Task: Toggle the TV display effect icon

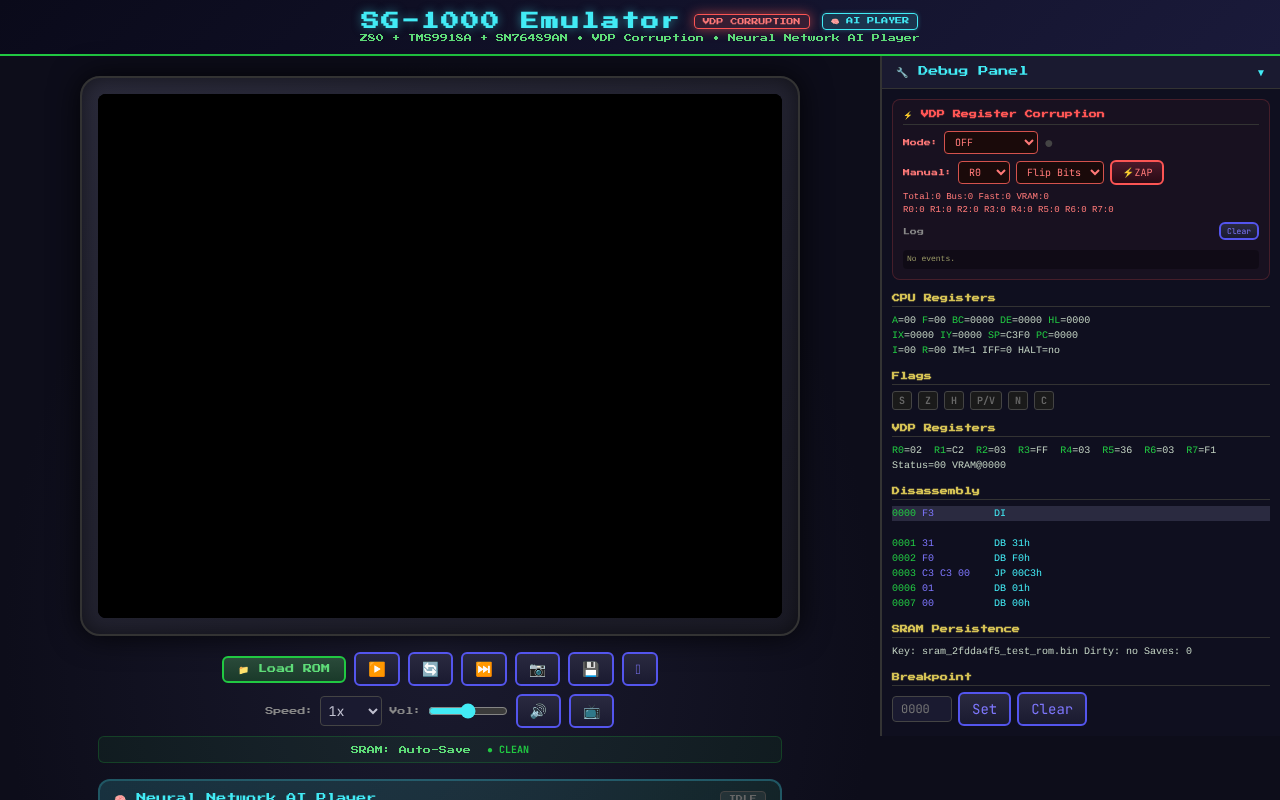Action: [x=591, y=711]
